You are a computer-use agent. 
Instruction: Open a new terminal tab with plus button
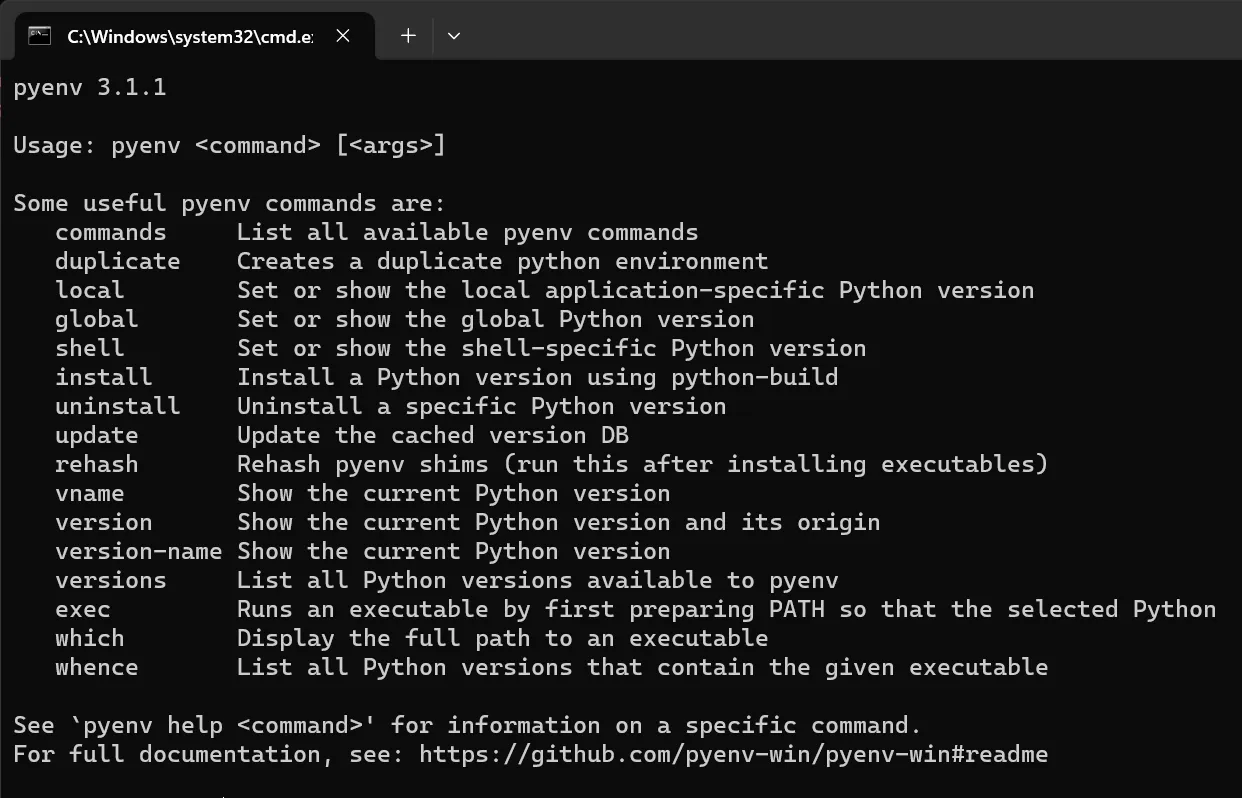pos(408,36)
